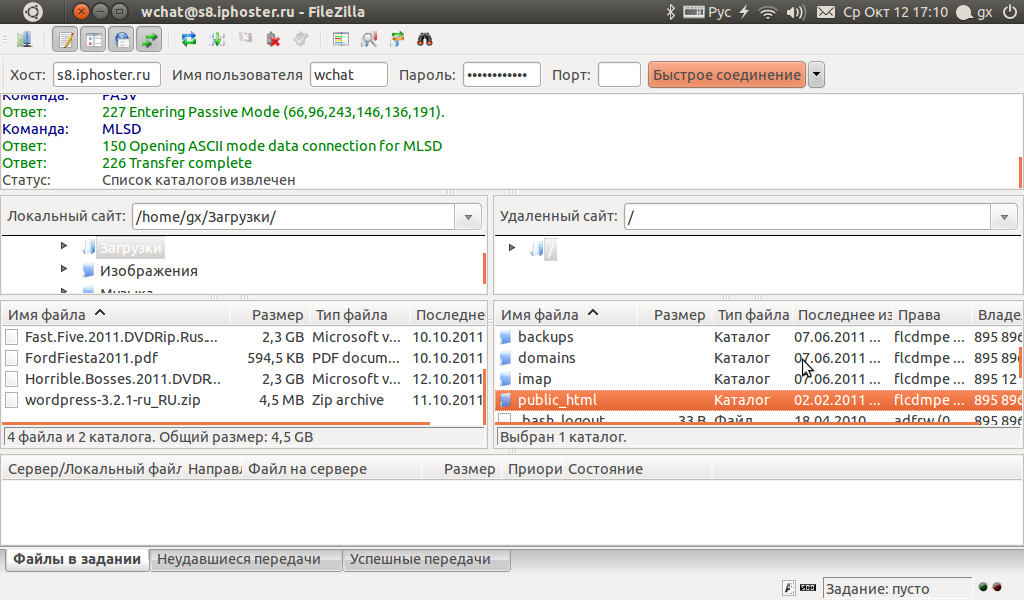Toggle local directory tree display
Image resolution: width=1024 pixels, height=600 pixels.
[x=94, y=40]
